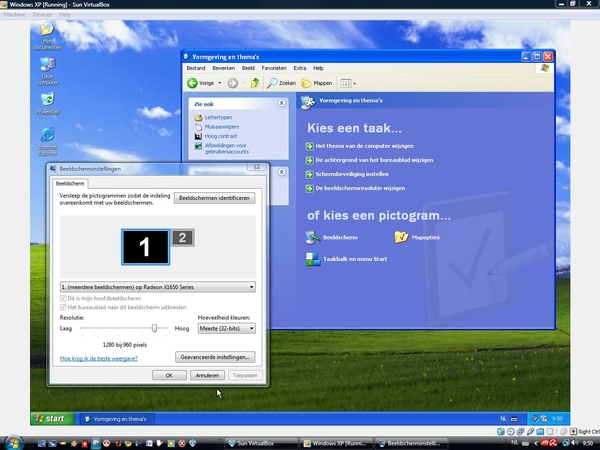The image size is (600, 450).
Task: Open Taakbalk en menu Start icon
Action: [x=313, y=259]
